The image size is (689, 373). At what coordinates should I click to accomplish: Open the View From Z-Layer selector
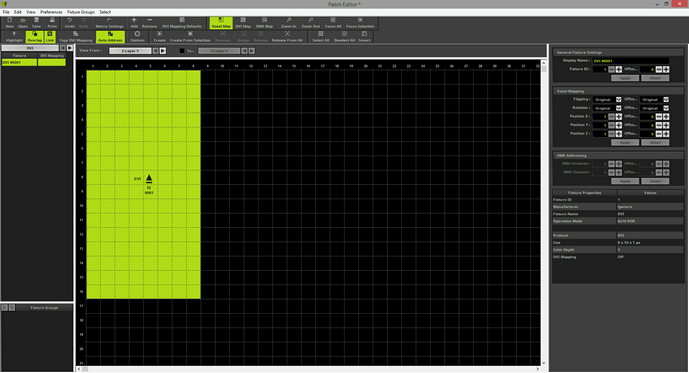130,51
